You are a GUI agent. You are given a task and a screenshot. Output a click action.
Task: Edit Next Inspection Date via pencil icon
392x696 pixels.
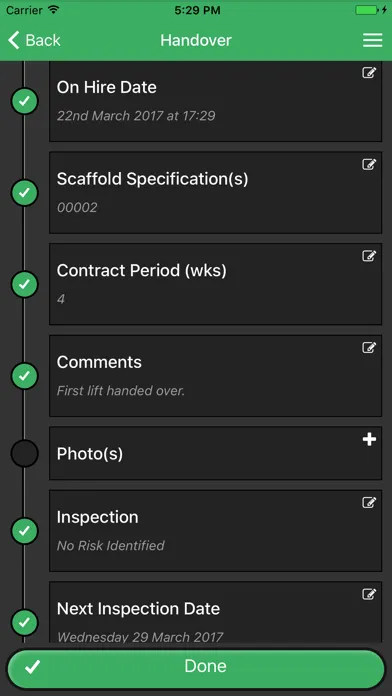tap(369, 594)
